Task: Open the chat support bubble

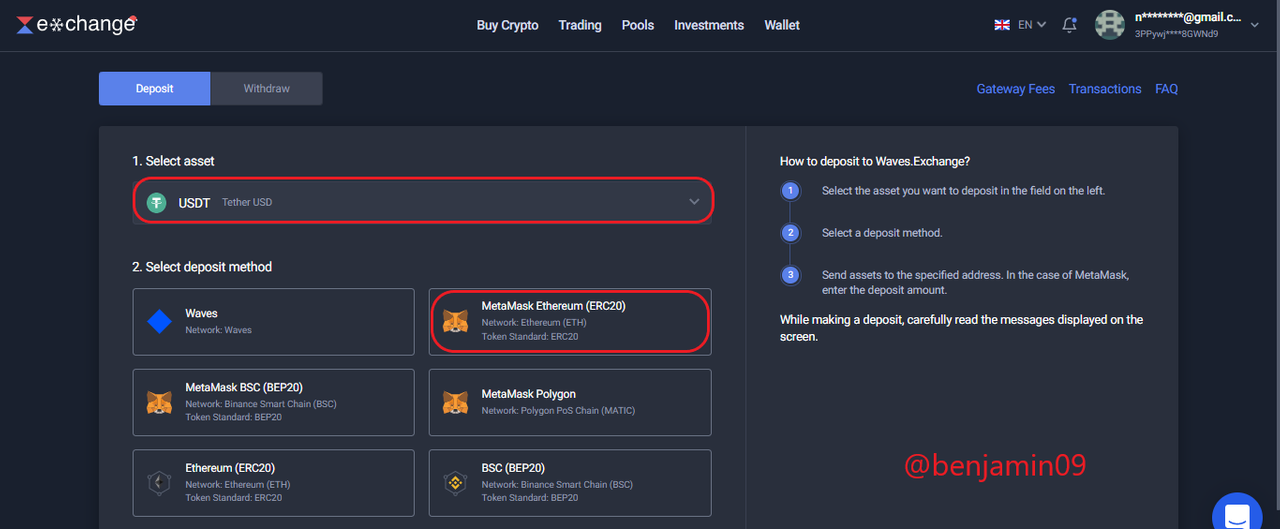Action: pos(1237,514)
